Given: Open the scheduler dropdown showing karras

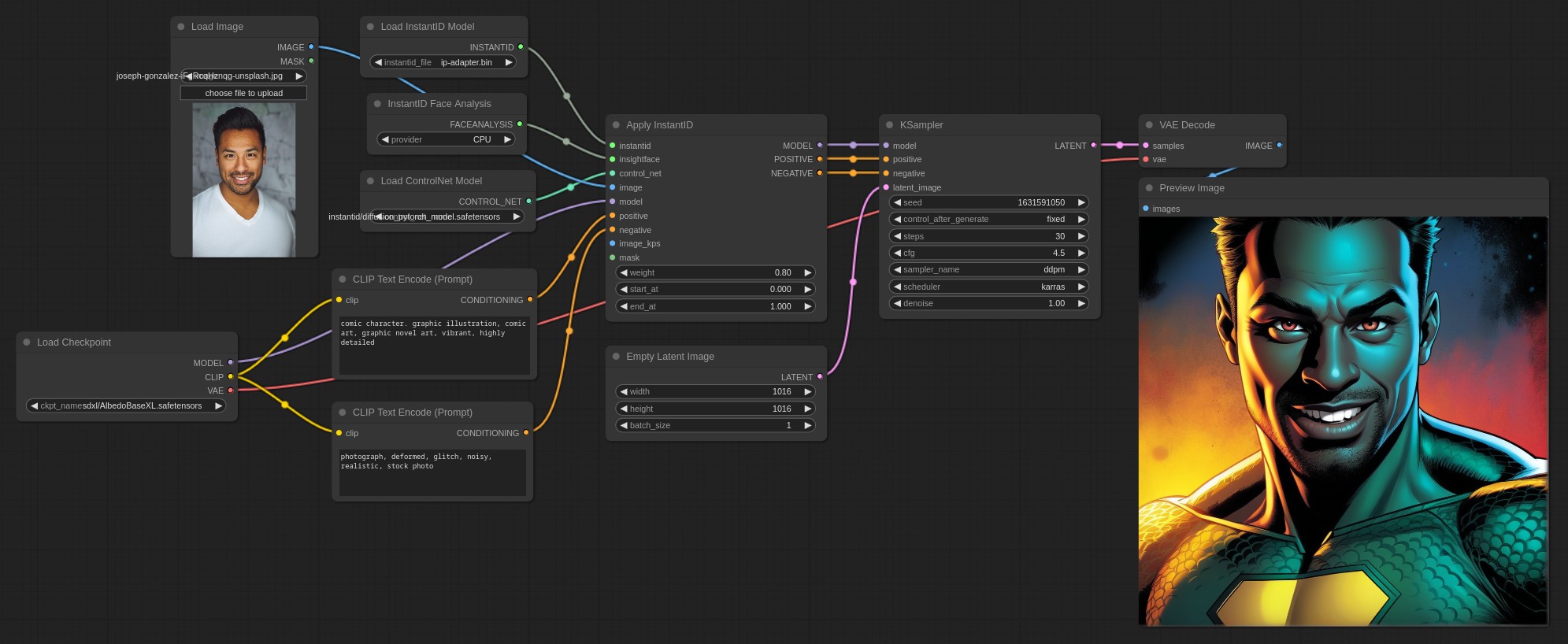Looking at the screenshot, I should pos(988,287).
